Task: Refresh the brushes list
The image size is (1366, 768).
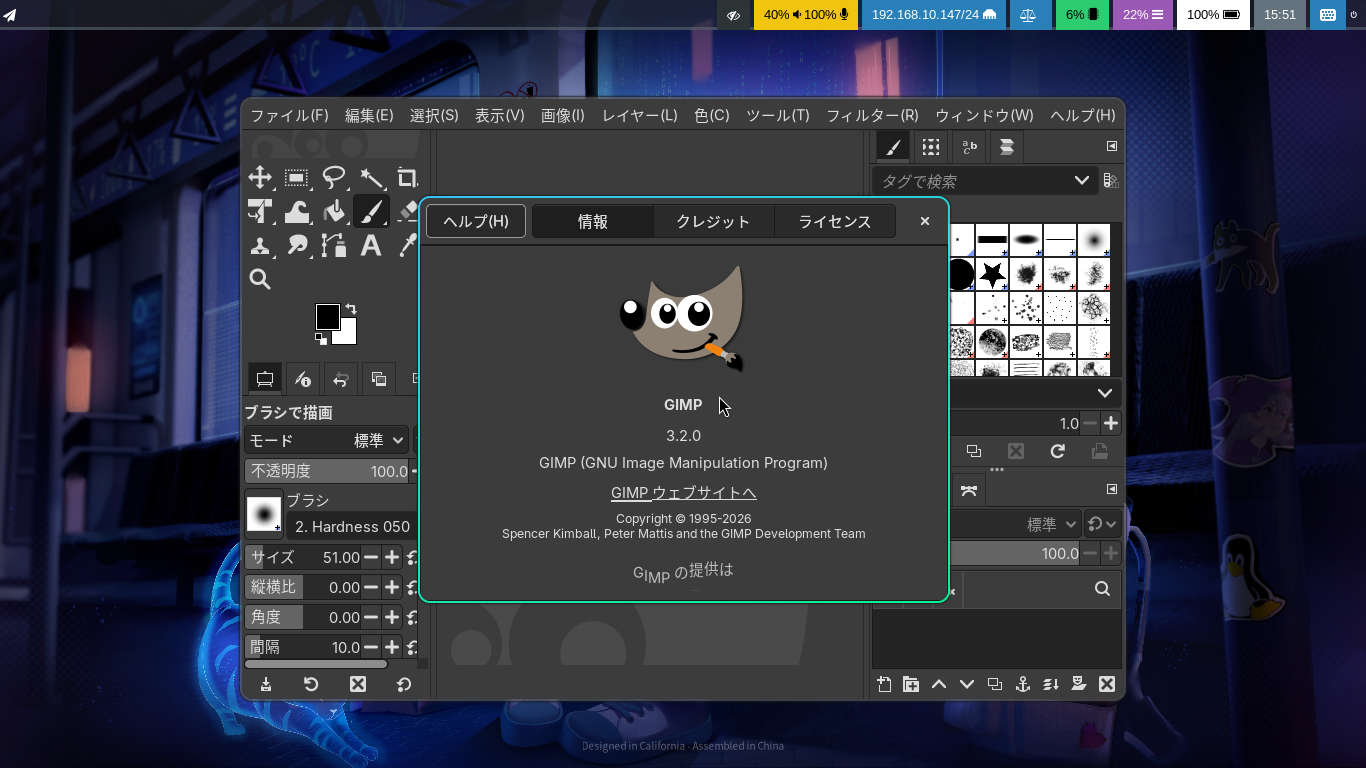Action: coord(1057,451)
